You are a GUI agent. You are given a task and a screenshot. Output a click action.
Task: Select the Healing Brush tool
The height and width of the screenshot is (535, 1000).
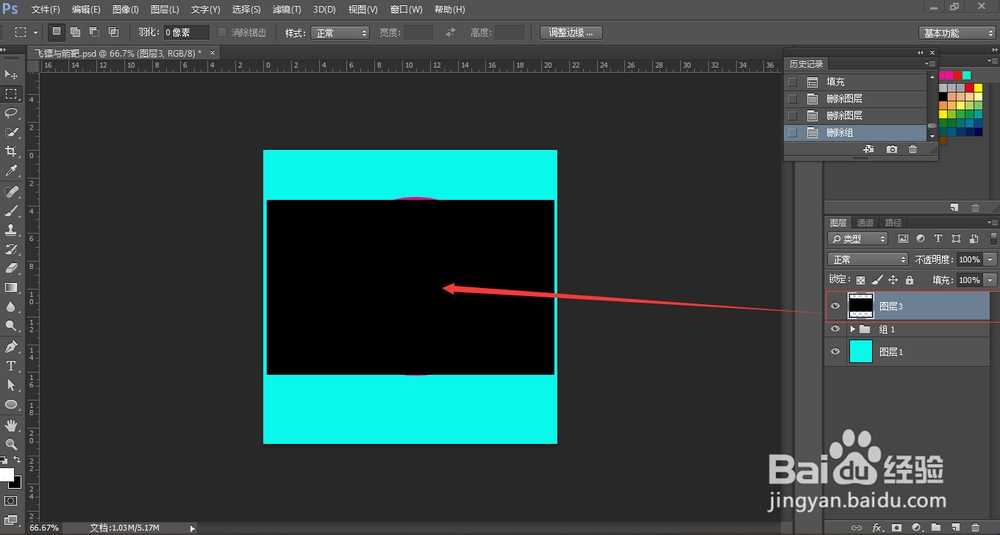(11, 192)
